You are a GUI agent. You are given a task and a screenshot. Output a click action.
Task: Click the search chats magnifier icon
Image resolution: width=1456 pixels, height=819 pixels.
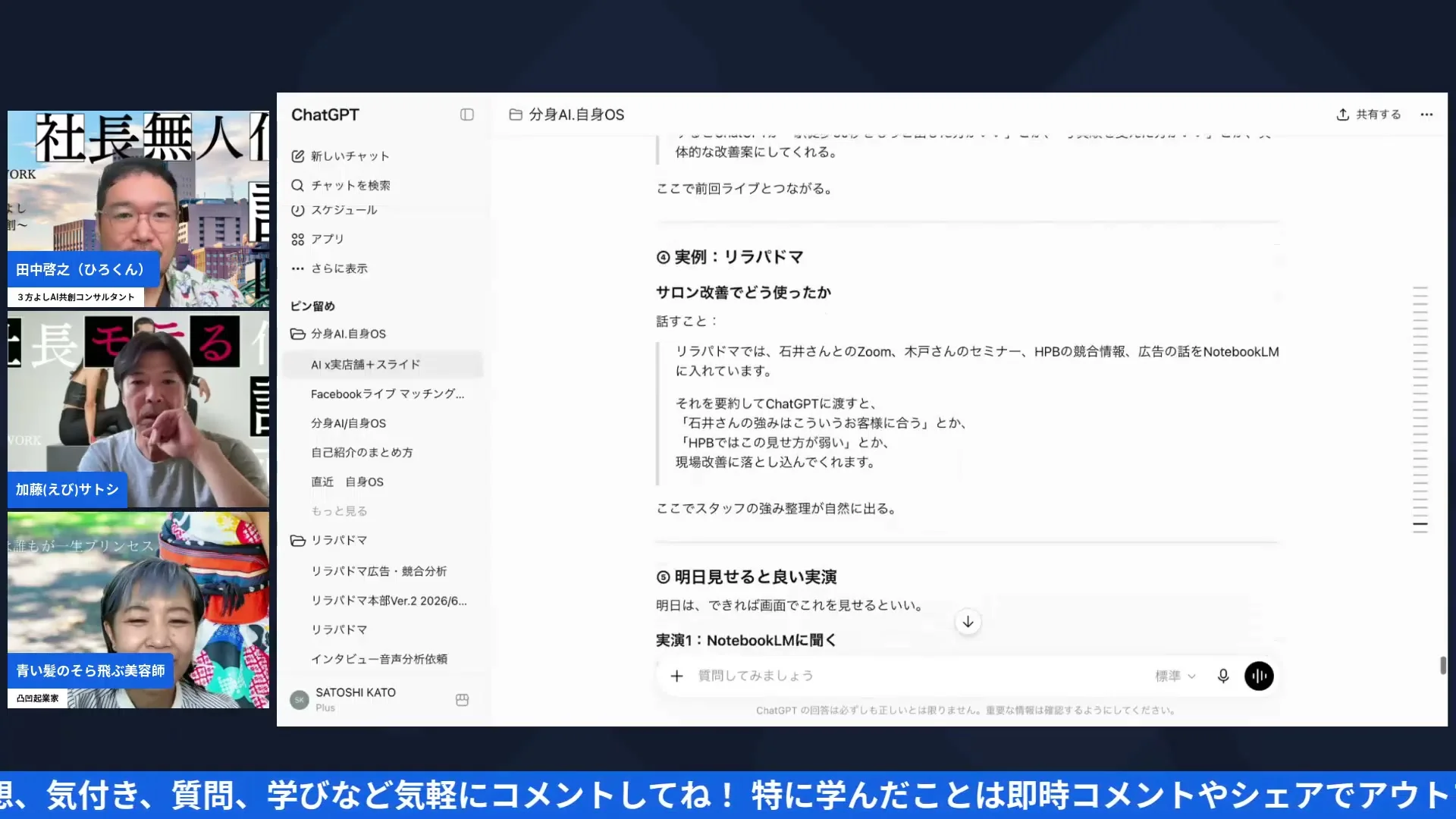(298, 186)
